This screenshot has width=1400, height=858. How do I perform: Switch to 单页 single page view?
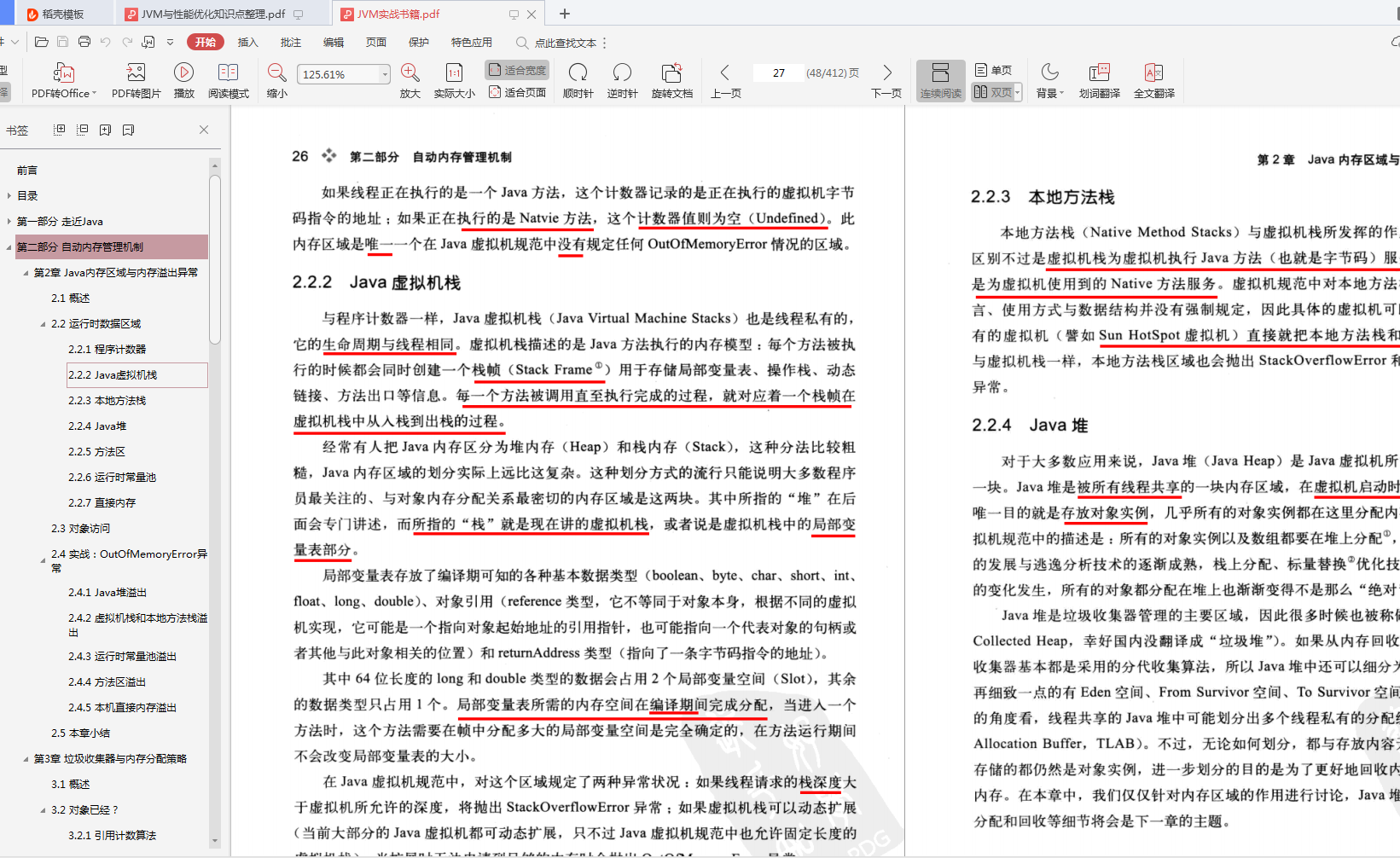(993, 70)
